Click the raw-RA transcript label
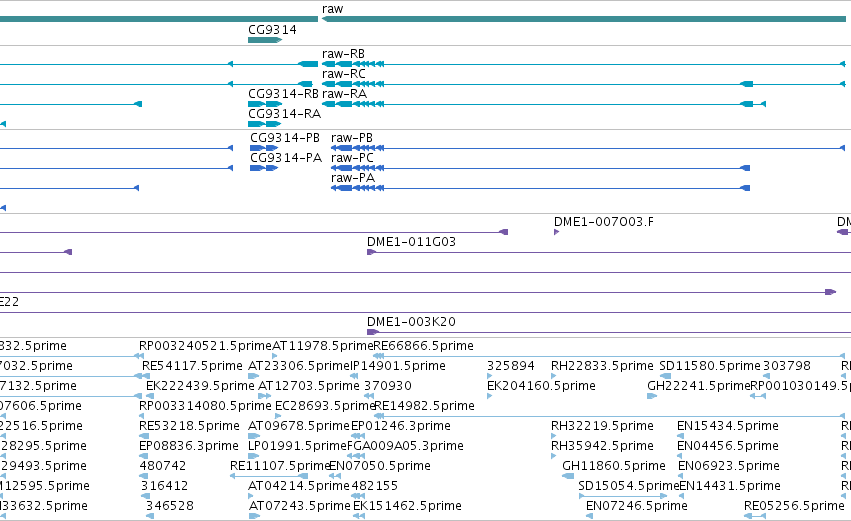This screenshot has width=851, height=521. (x=344, y=94)
